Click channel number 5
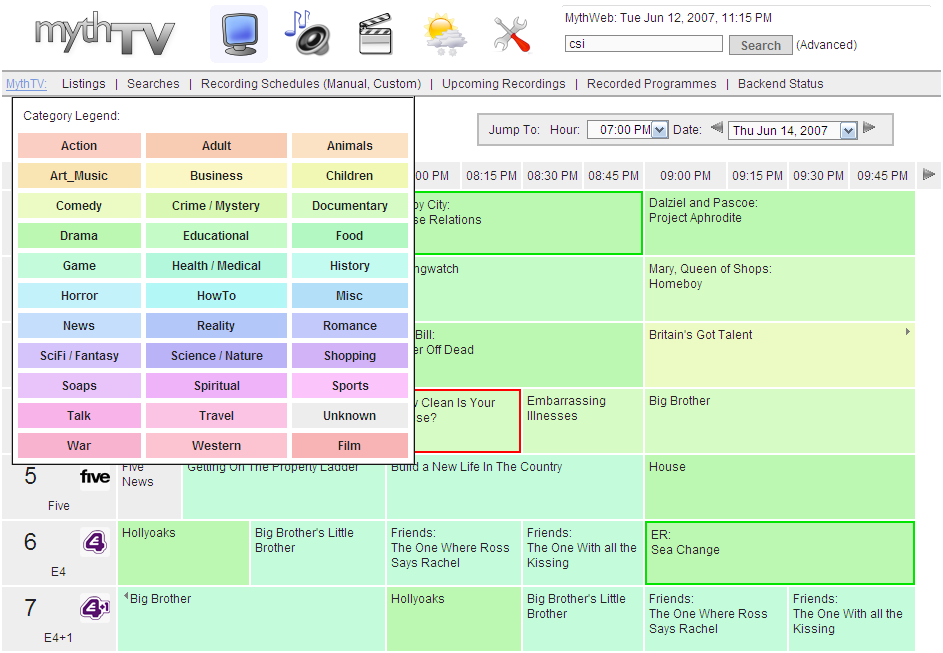The image size is (943, 653). point(31,476)
